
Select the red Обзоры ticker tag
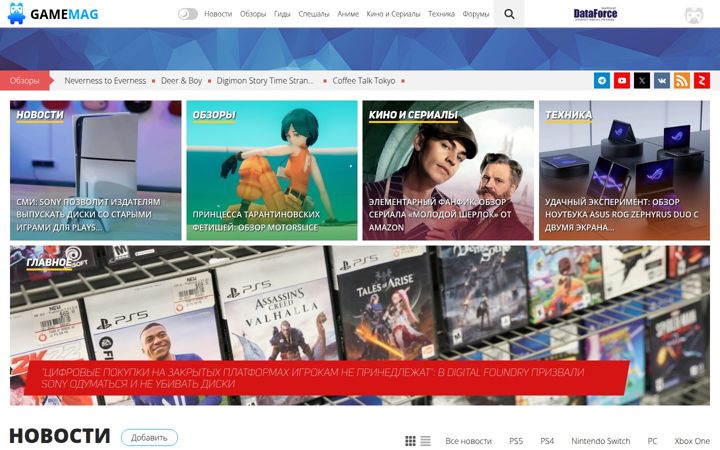point(26,80)
